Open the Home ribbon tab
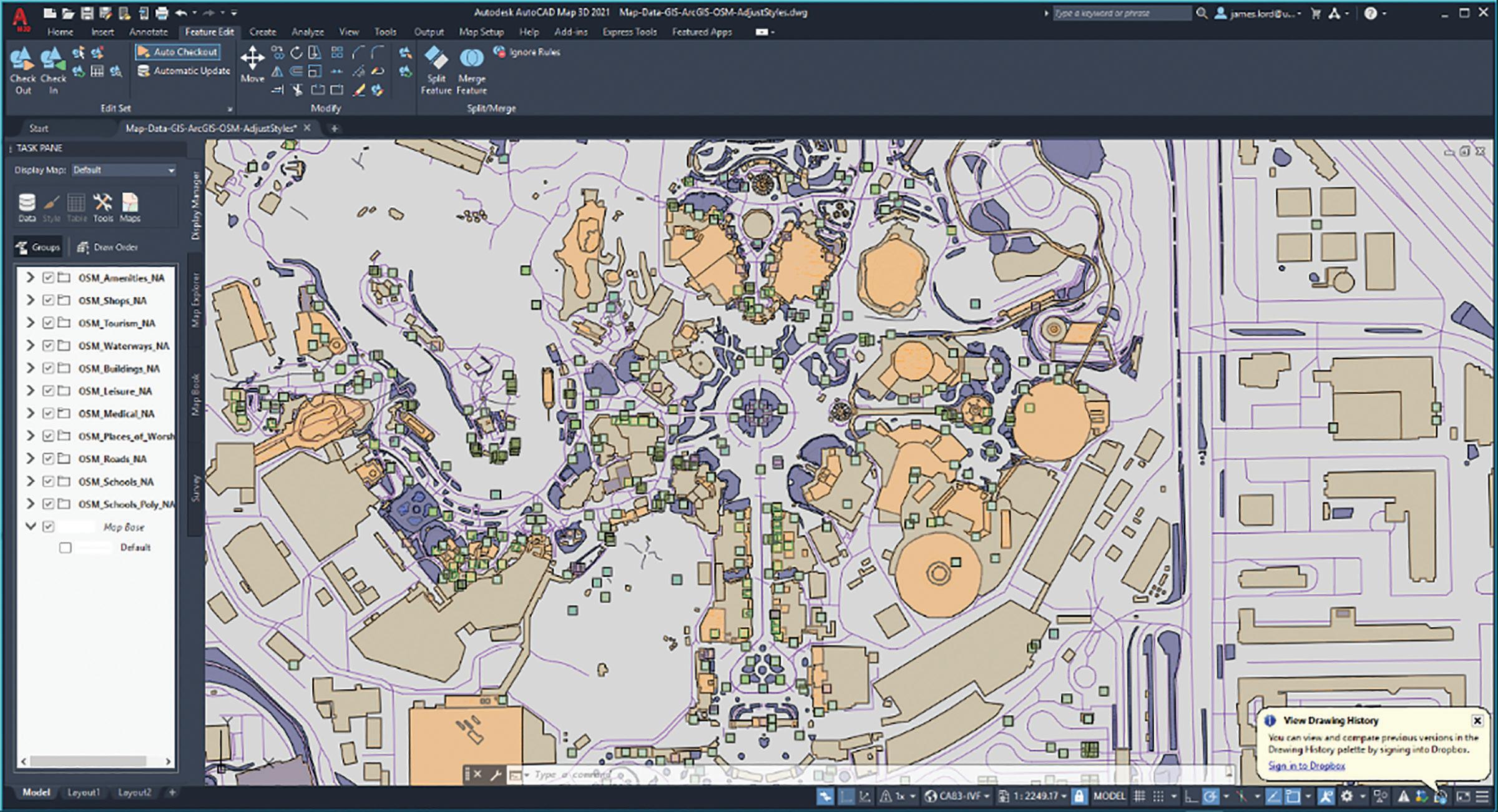 point(60,32)
